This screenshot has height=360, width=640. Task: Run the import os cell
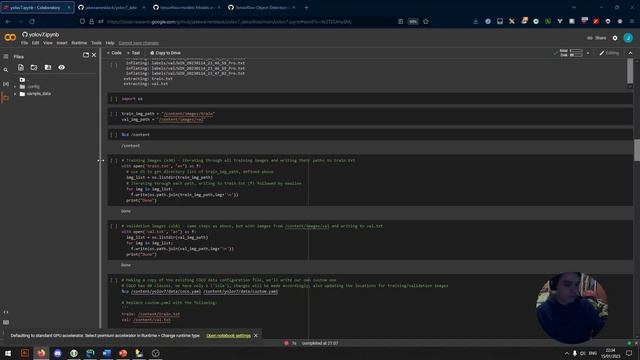click(113, 99)
